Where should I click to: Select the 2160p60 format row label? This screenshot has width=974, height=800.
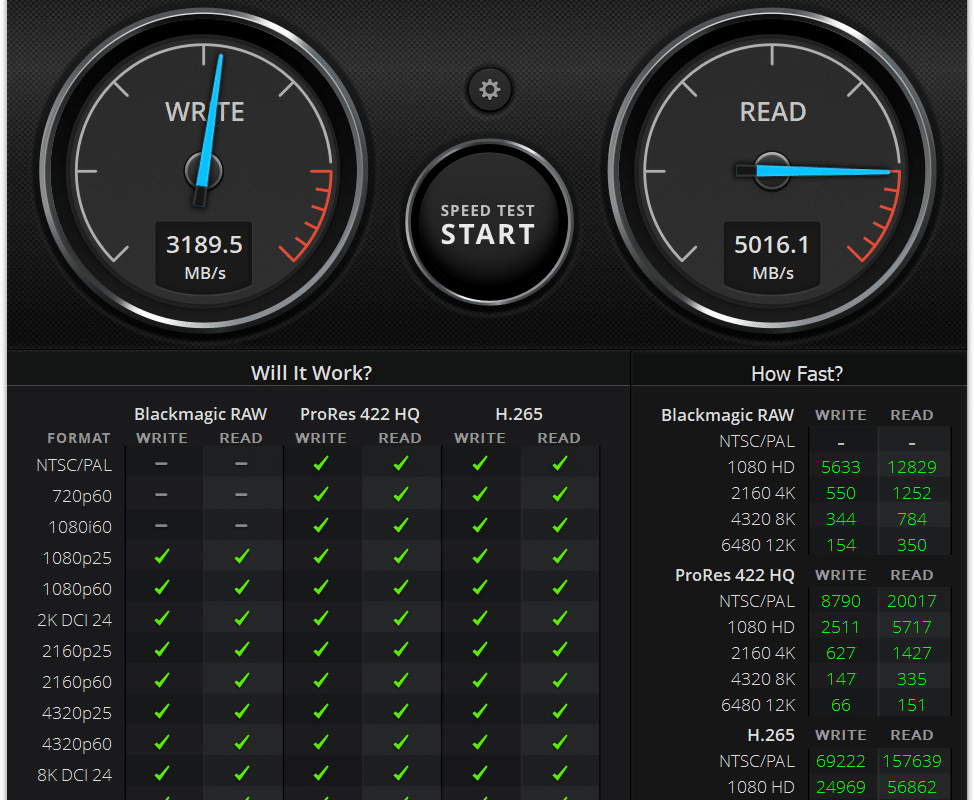pos(77,682)
